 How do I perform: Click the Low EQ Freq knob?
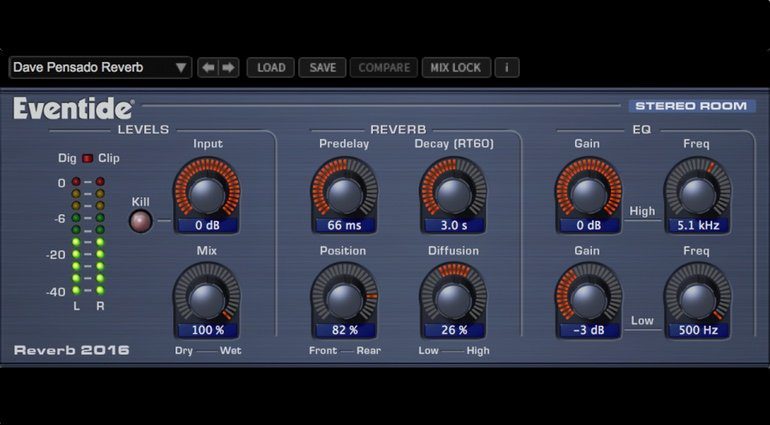tap(697, 301)
